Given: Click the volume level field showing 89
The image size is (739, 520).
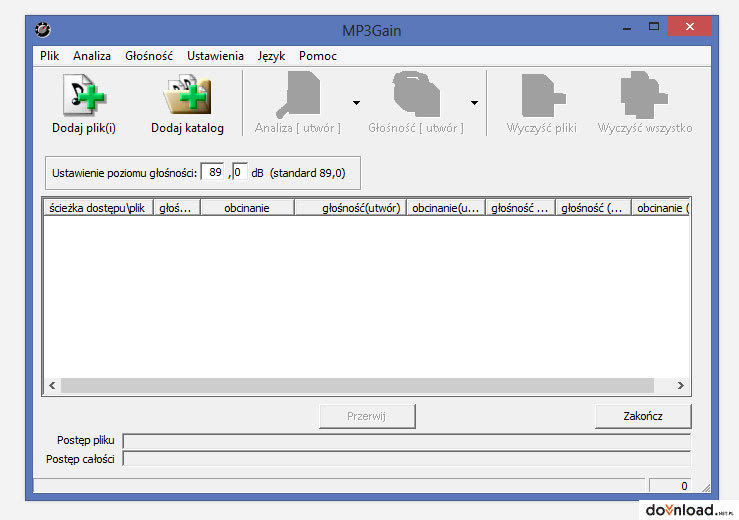Looking at the screenshot, I should pos(213,172).
